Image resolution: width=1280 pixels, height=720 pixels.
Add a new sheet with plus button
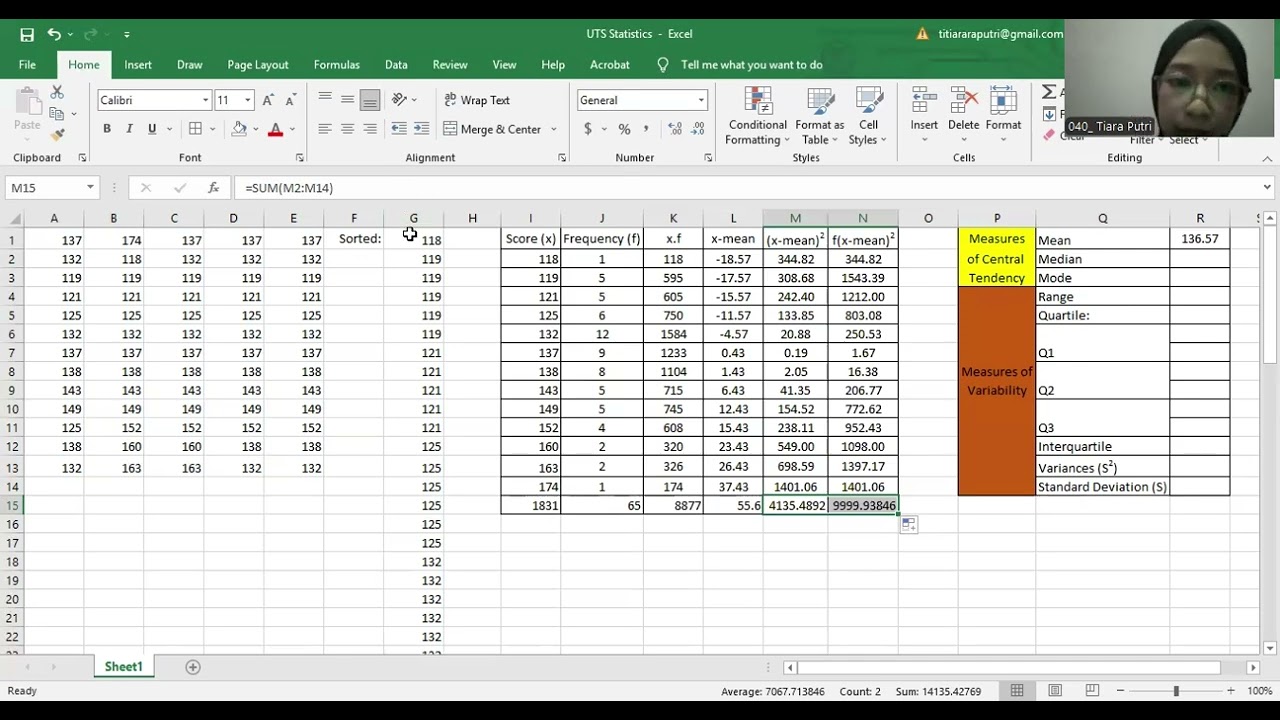coord(193,667)
